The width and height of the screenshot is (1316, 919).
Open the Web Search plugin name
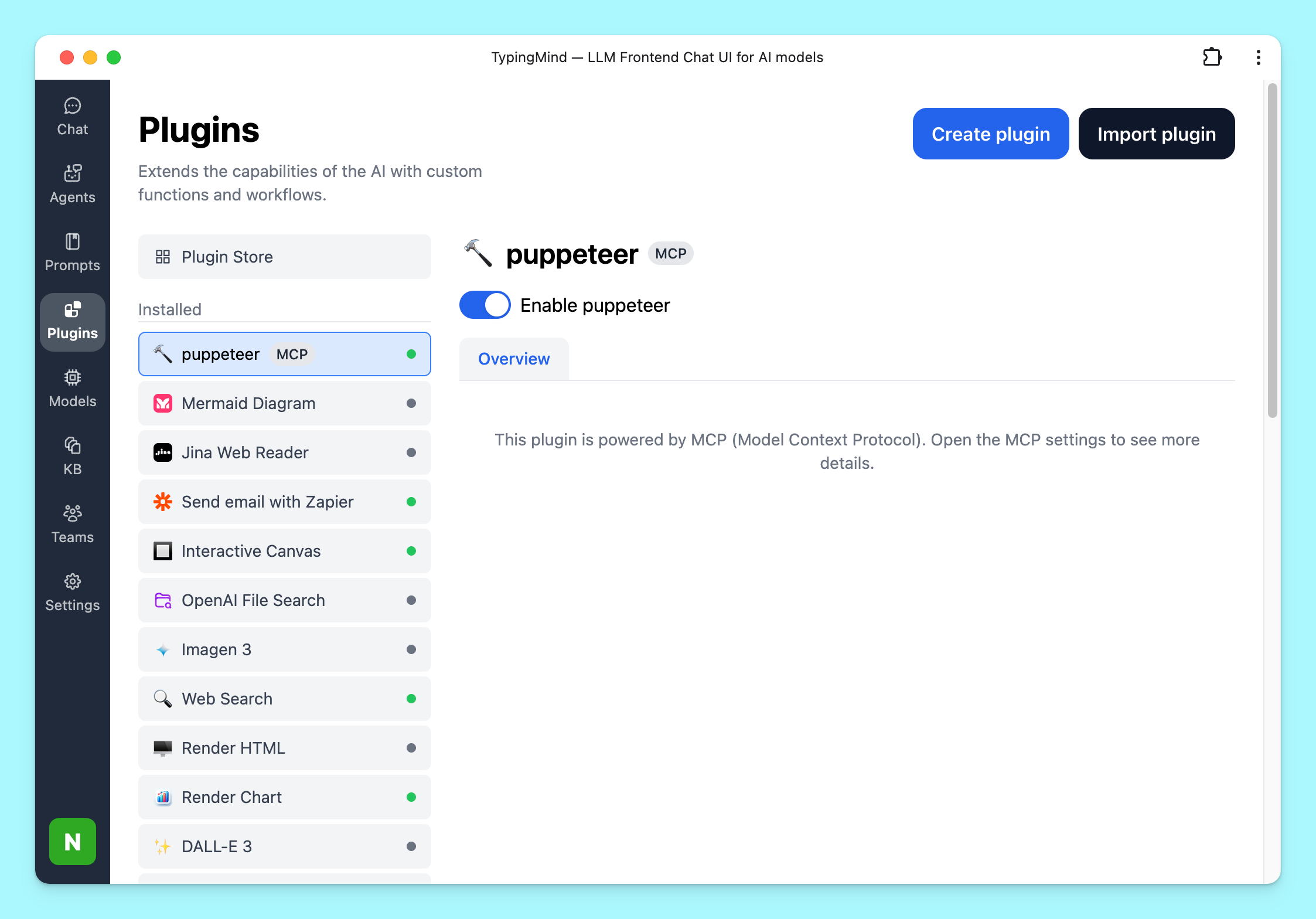[x=227, y=699]
